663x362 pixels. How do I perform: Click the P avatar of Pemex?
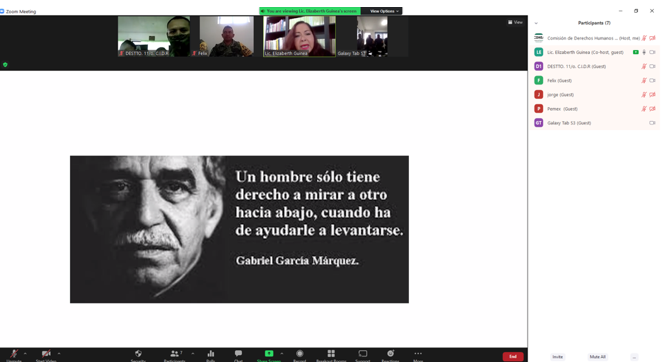tap(539, 109)
